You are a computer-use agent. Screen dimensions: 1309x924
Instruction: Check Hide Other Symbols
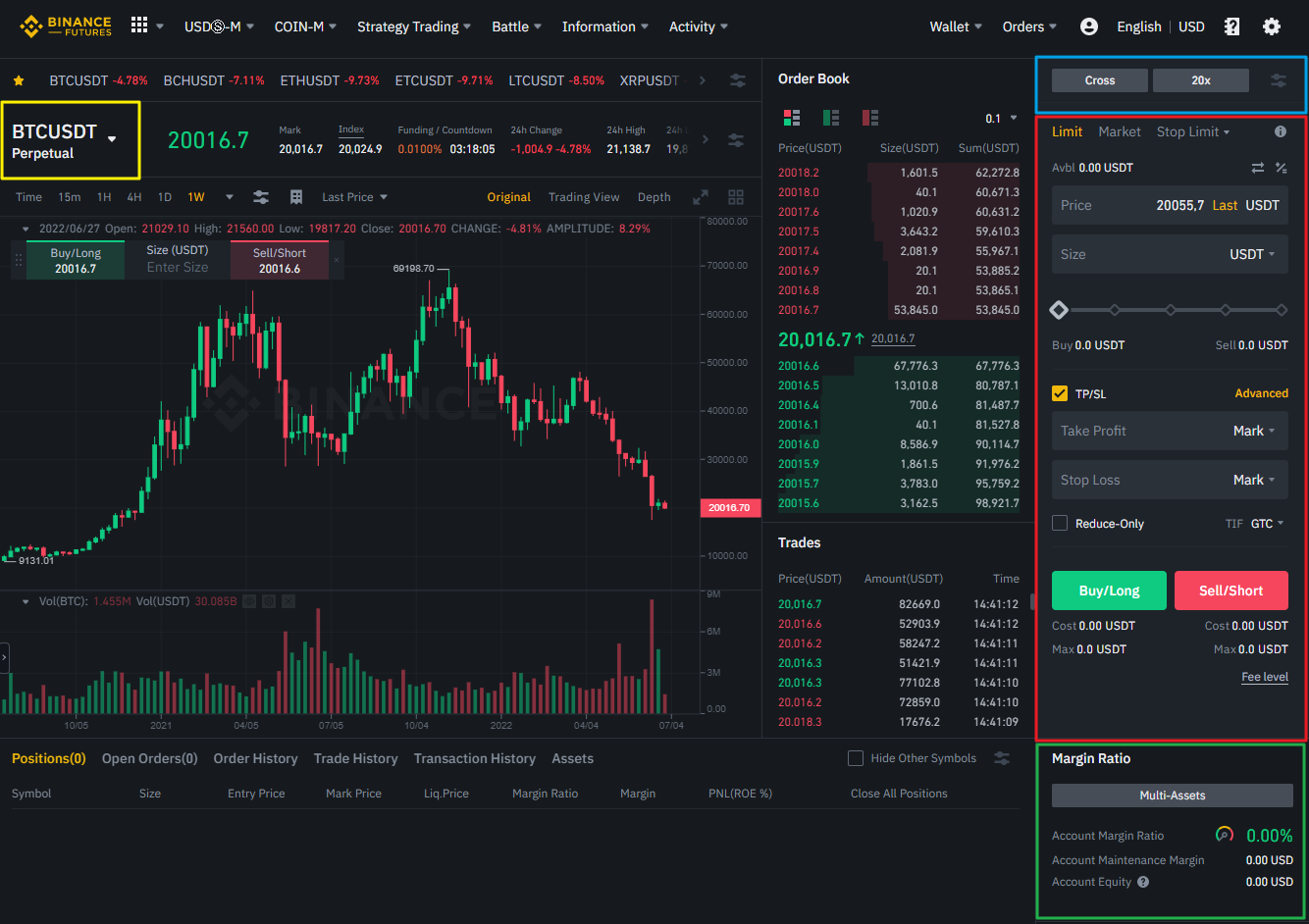click(856, 758)
